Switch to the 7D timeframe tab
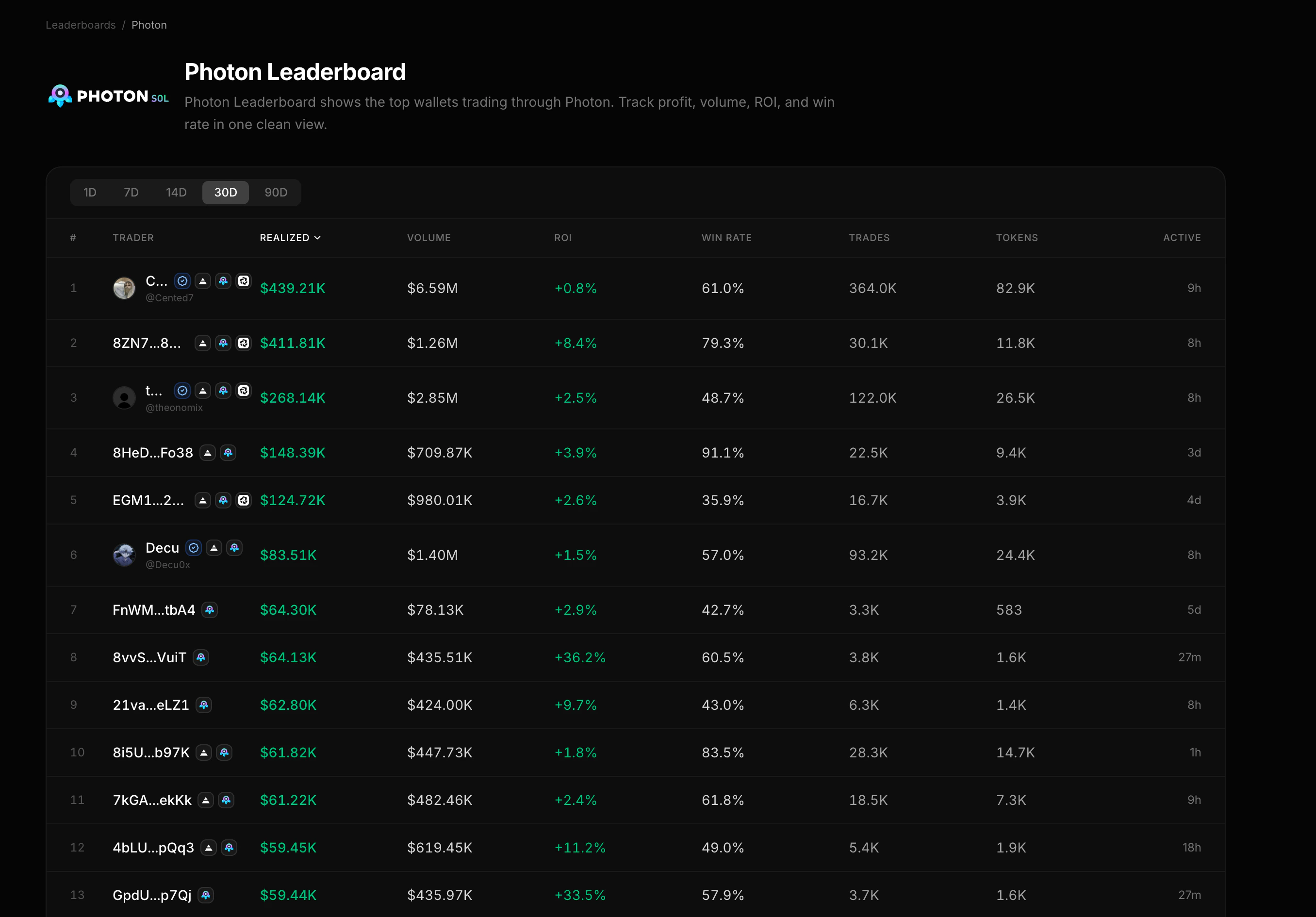 pyautogui.click(x=131, y=193)
